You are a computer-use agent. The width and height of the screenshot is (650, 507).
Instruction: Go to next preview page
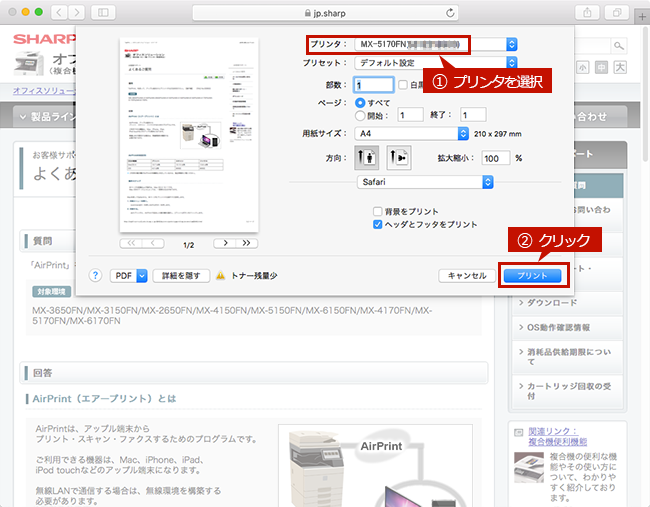(x=225, y=243)
